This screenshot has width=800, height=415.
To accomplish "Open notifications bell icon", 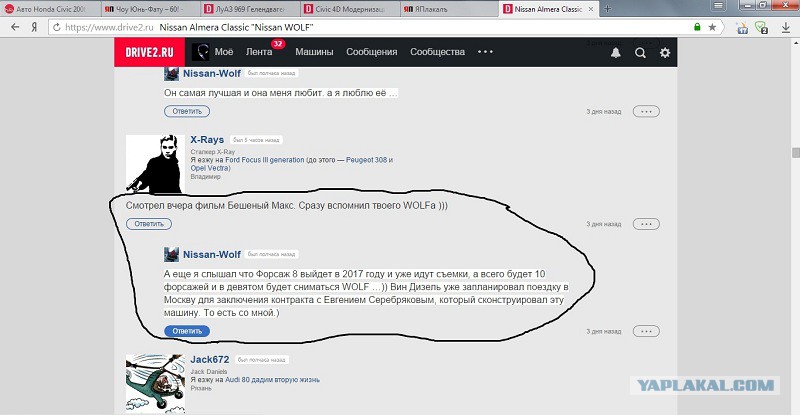I will point(616,53).
